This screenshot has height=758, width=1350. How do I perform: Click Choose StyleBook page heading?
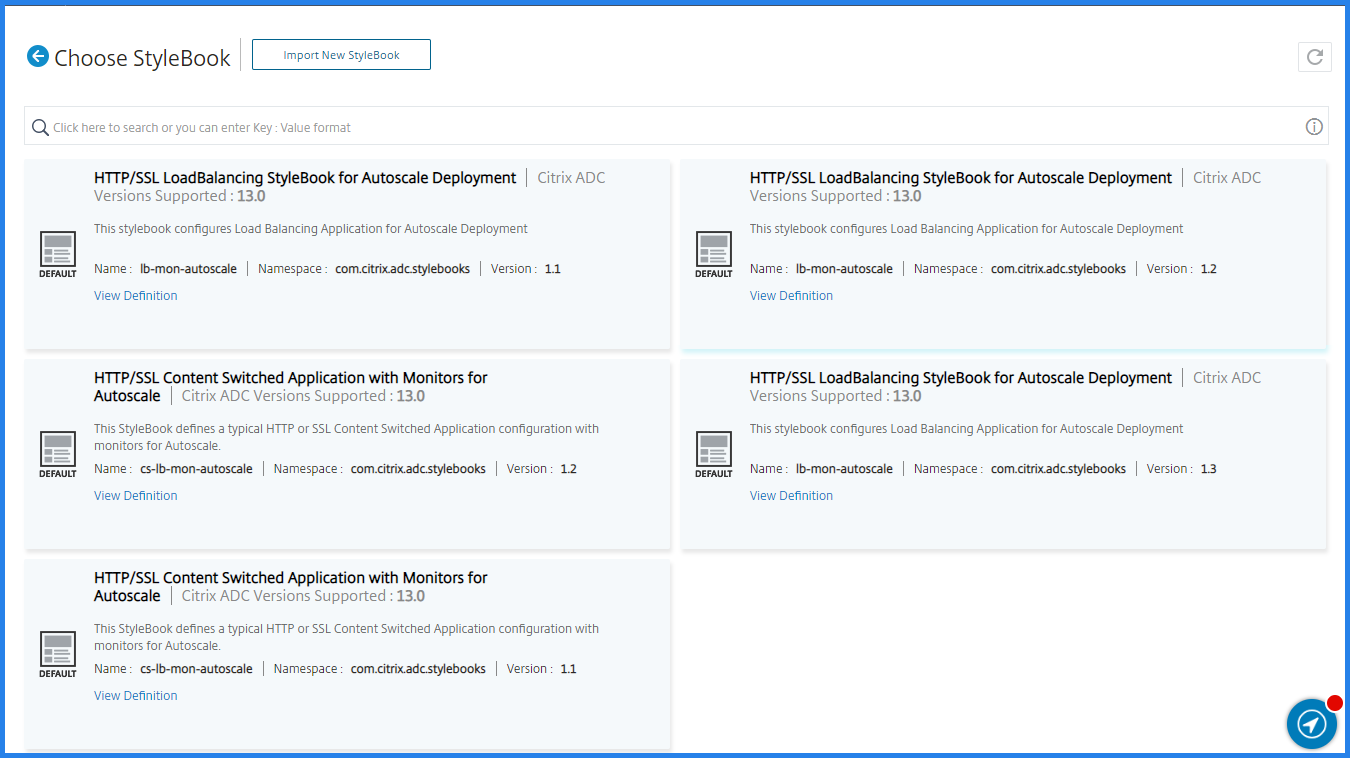(x=143, y=58)
